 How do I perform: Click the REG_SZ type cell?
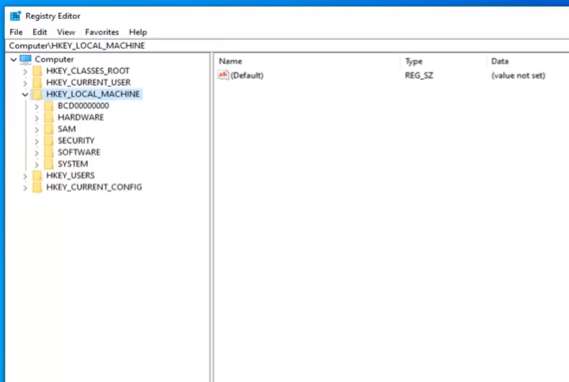point(419,75)
